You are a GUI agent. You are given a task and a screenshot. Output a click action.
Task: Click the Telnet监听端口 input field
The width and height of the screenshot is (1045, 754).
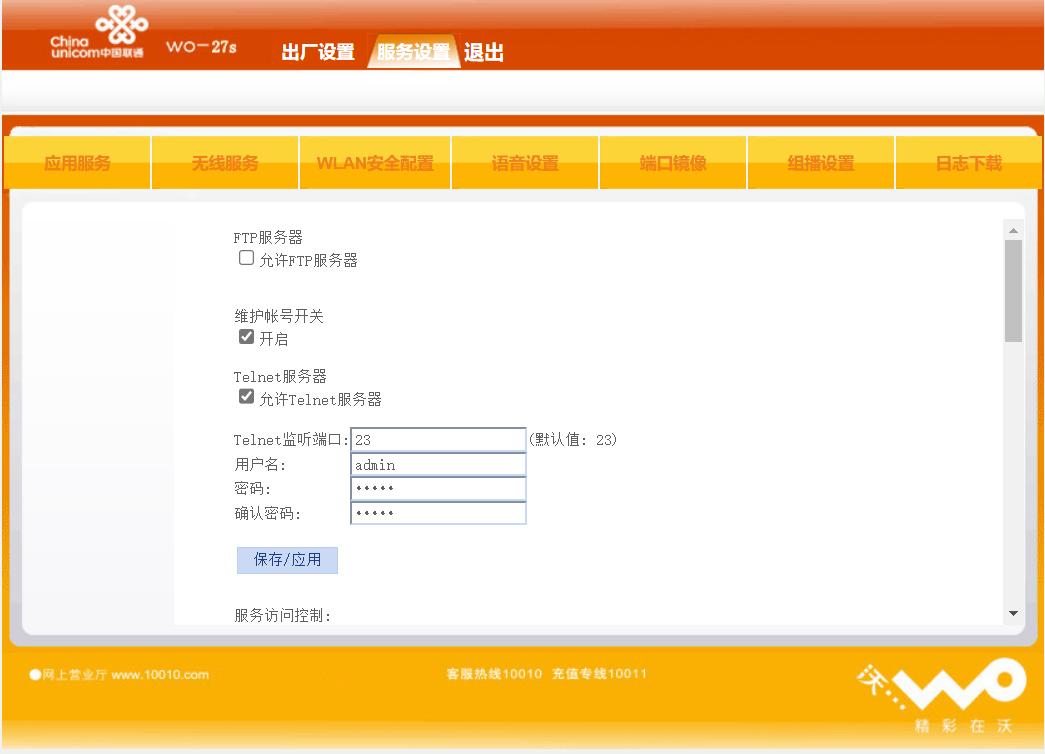pyautogui.click(x=437, y=439)
